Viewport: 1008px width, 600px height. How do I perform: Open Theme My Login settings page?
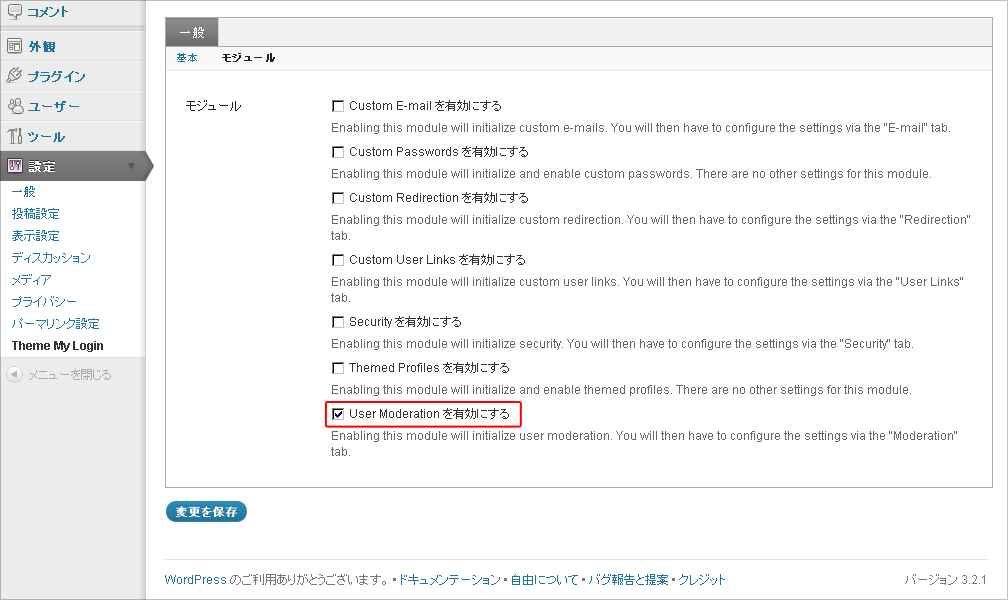(x=57, y=345)
